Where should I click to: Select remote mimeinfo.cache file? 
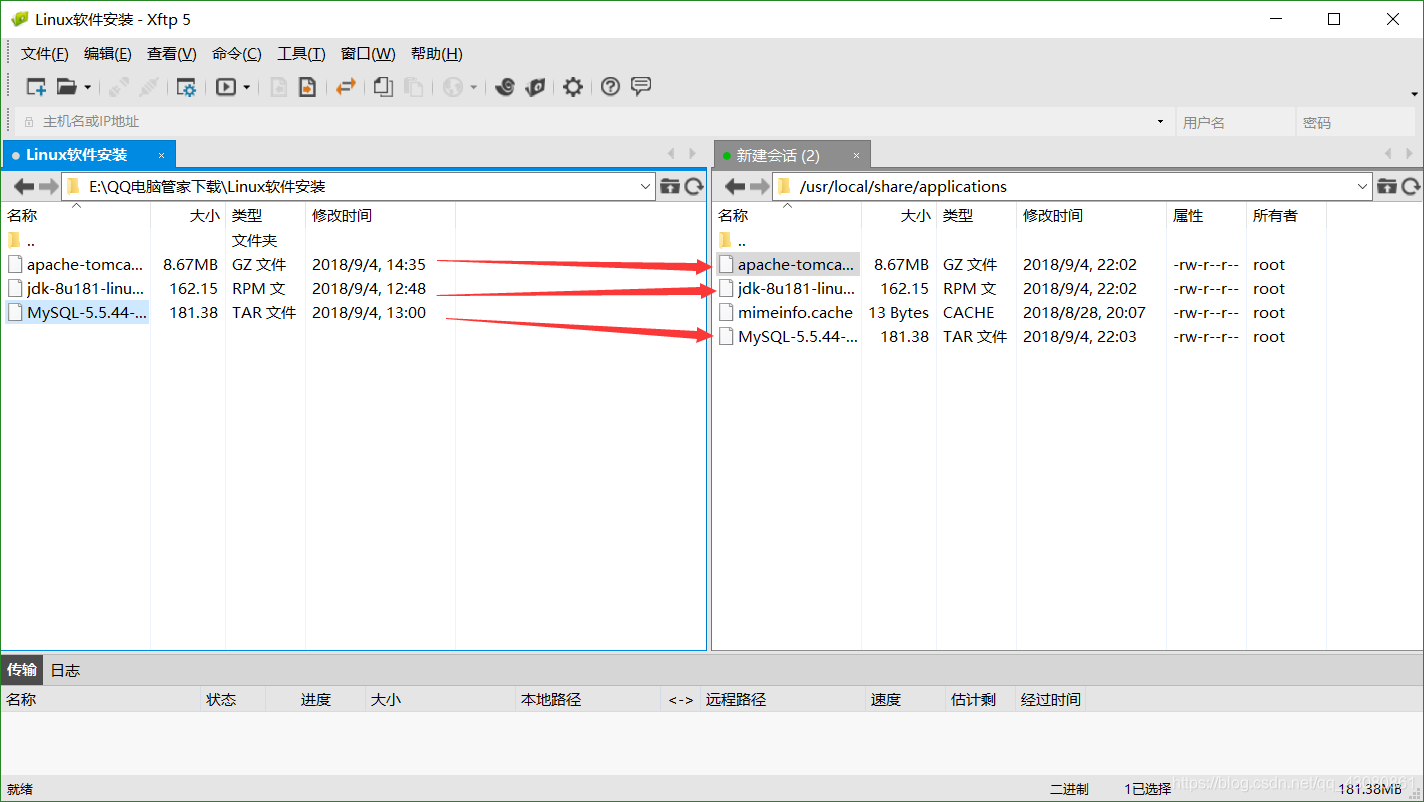click(787, 313)
